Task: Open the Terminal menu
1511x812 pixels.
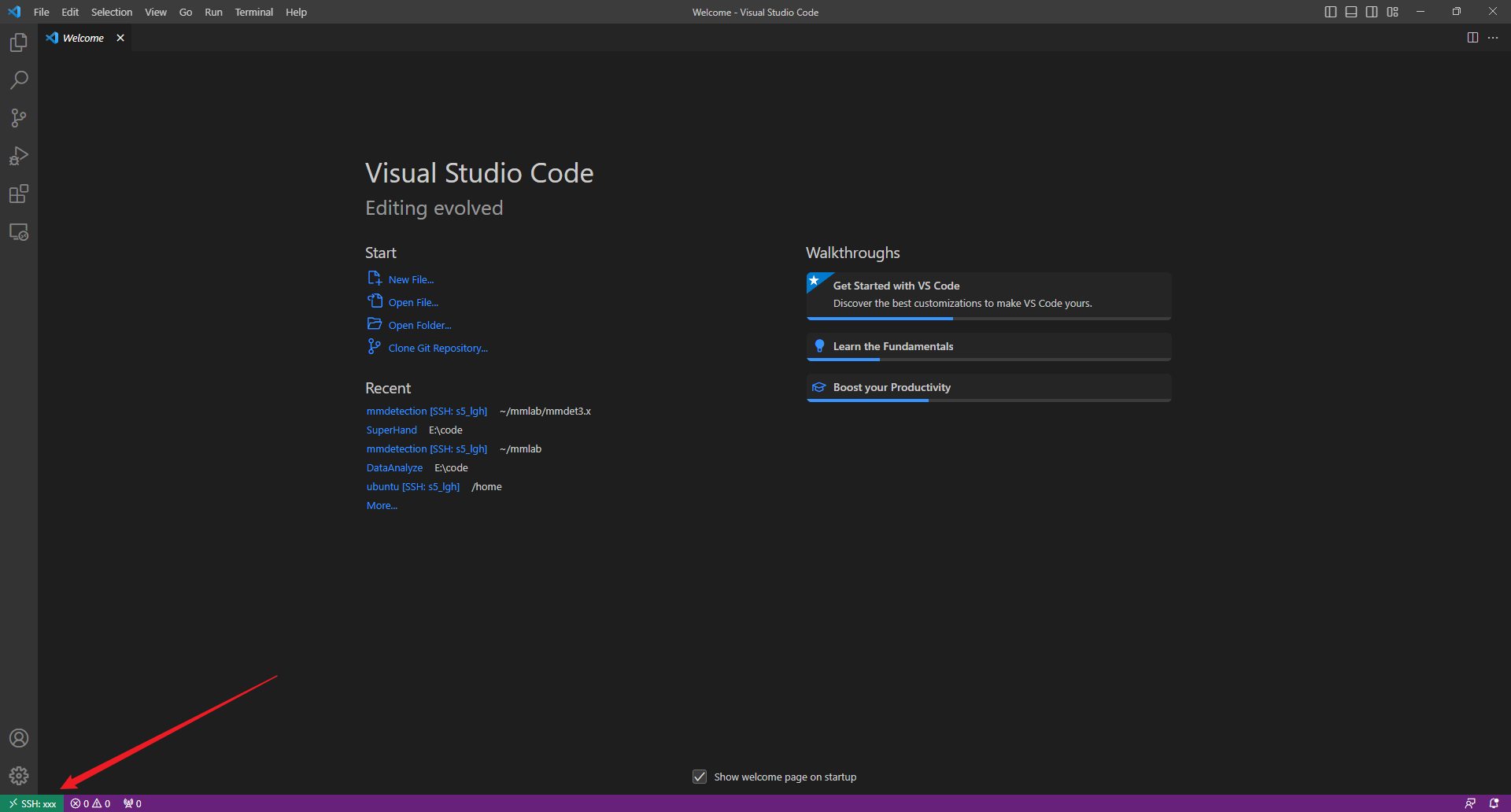Action: coord(254,12)
